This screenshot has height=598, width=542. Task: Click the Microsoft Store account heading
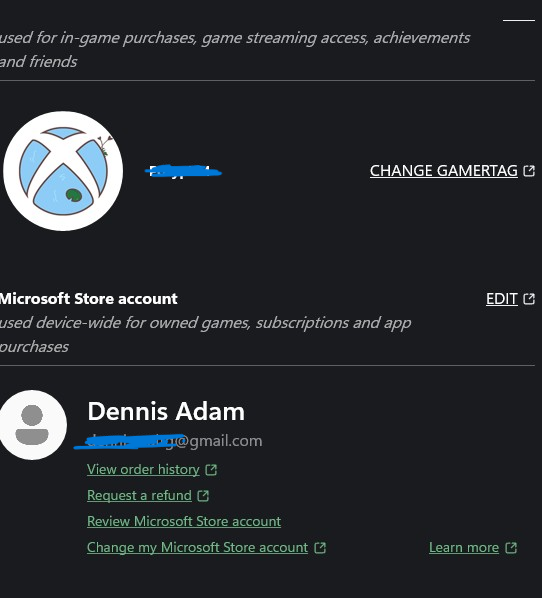pos(88,299)
